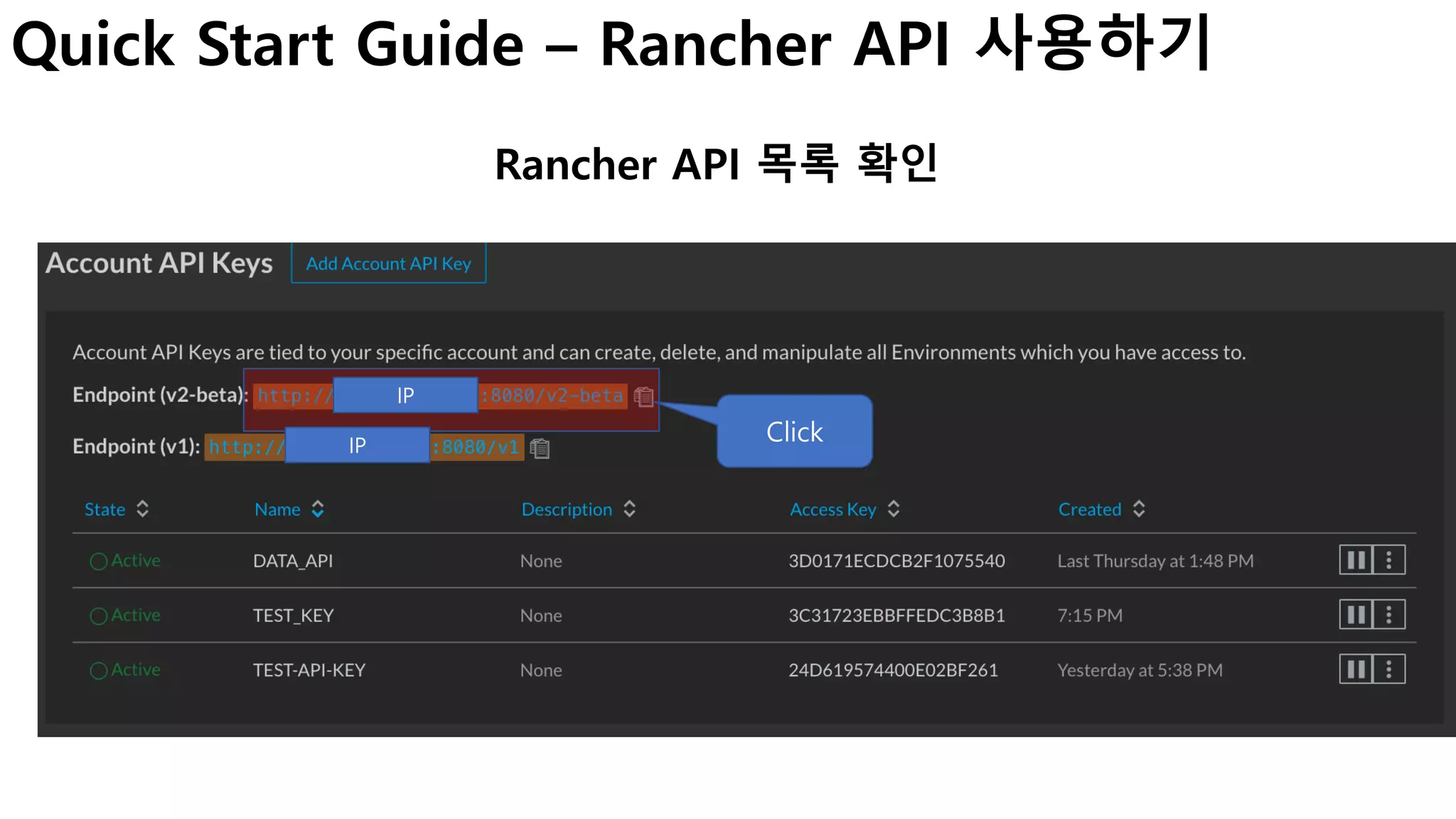Select the TEST_KEY access key value

[896, 616]
